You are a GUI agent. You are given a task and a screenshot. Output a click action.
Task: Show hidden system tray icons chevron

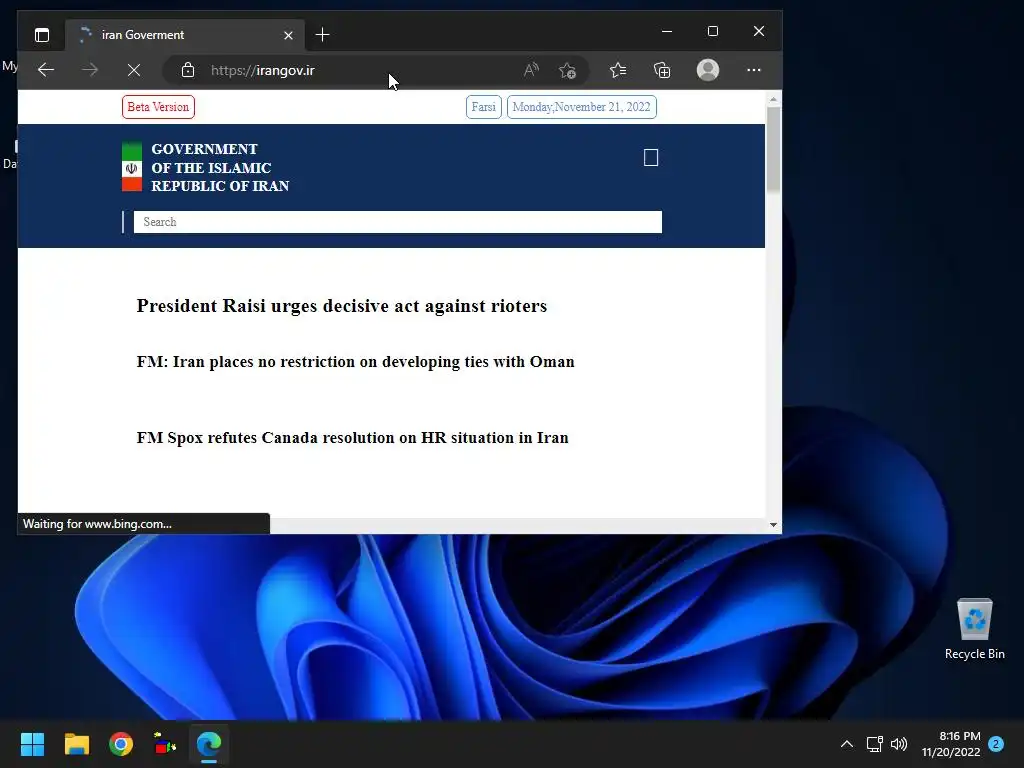(846, 744)
